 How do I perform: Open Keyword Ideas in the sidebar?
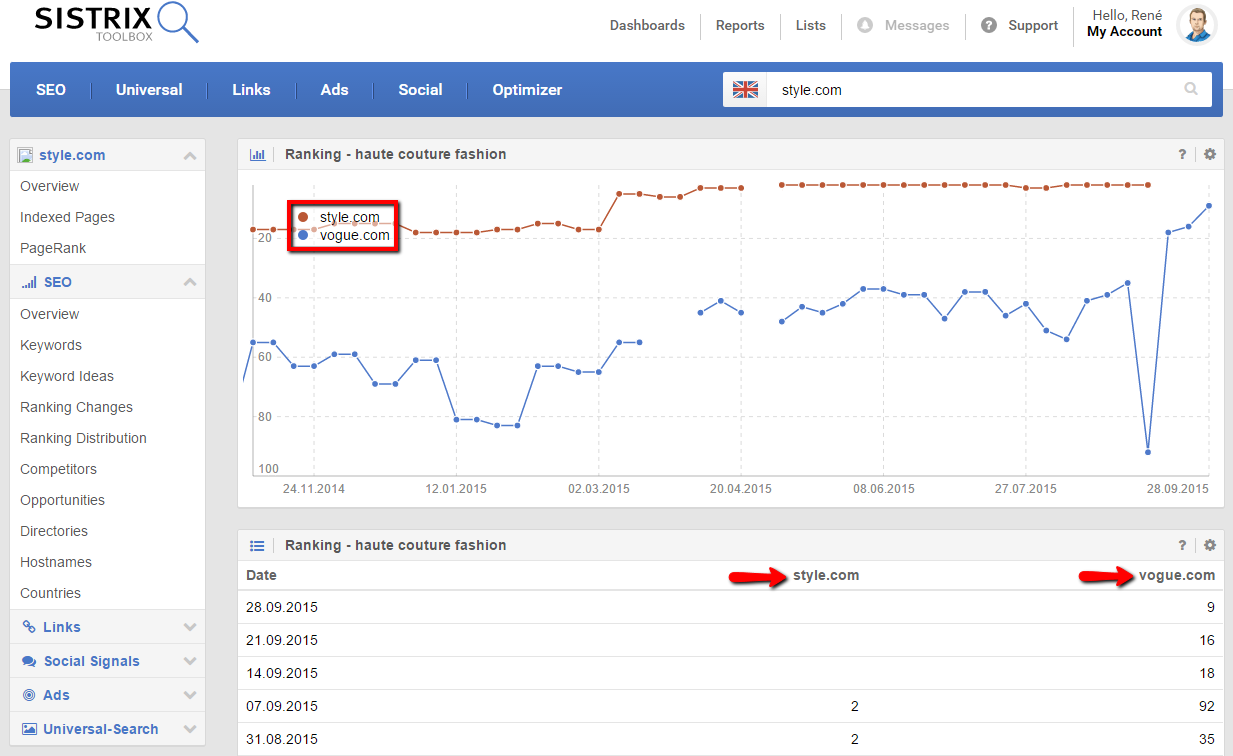(67, 376)
